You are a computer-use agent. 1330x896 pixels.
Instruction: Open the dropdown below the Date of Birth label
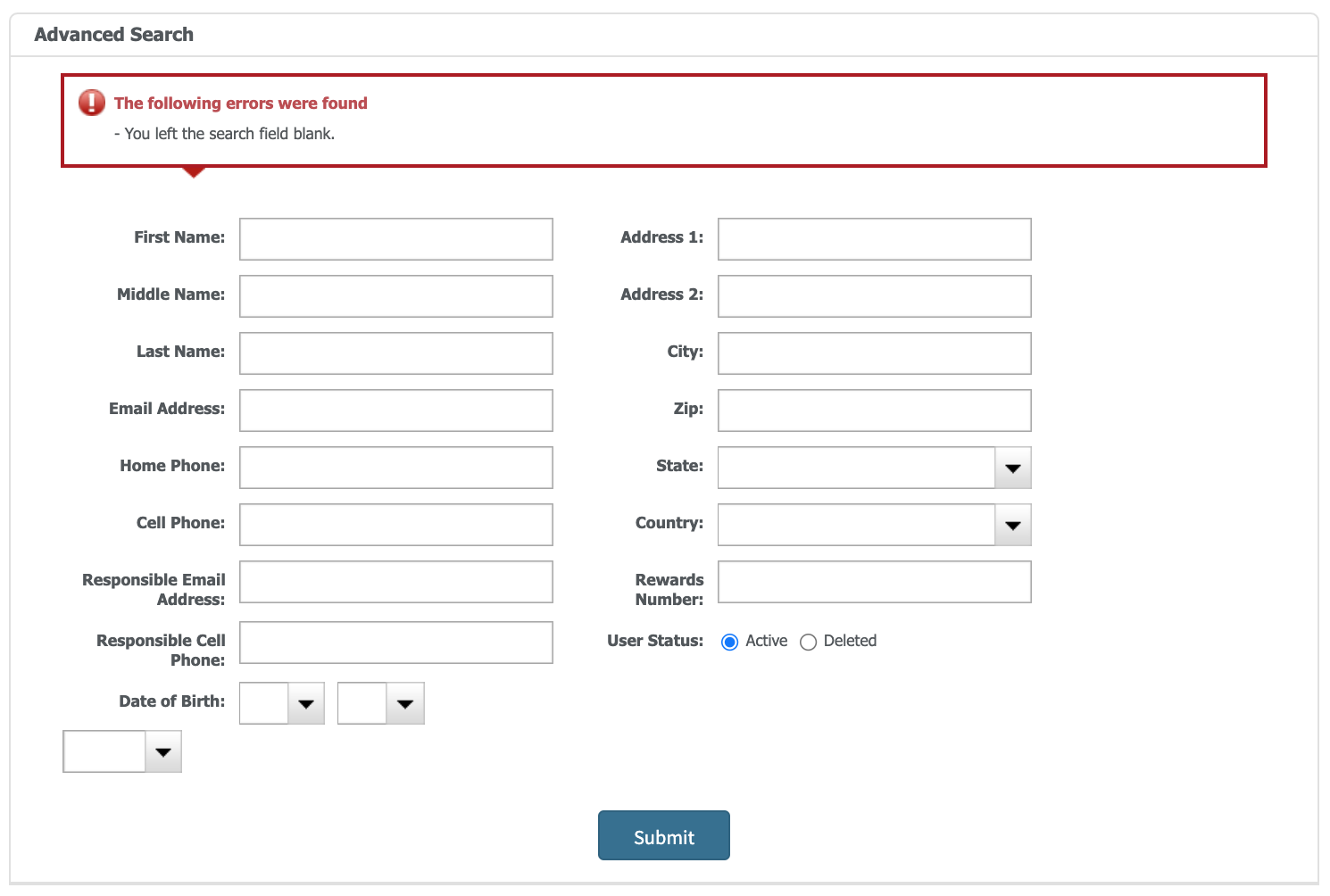click(x=122, y=751)
